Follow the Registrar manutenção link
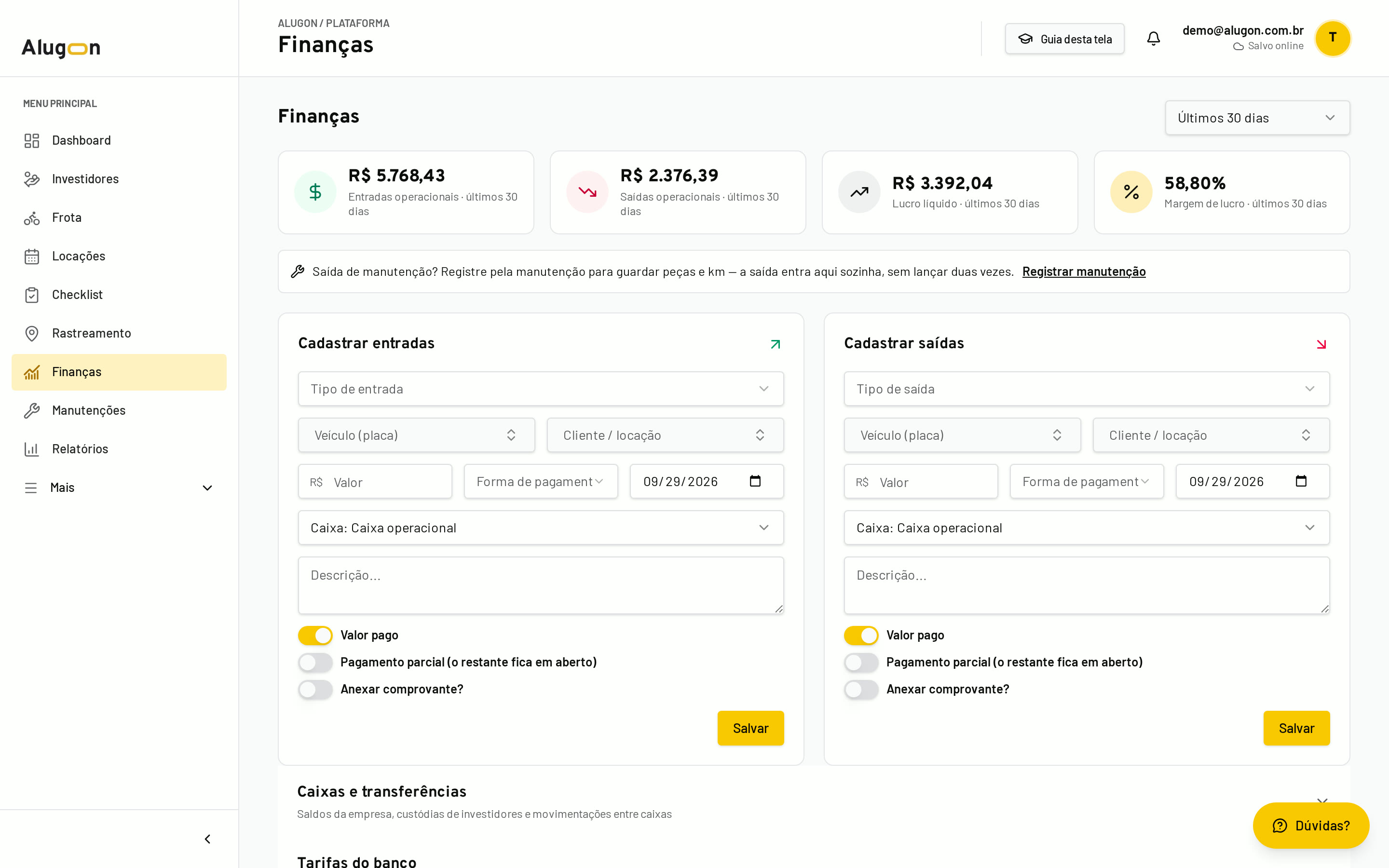This screenshot has height=868, width=1389. point(1084,271)
